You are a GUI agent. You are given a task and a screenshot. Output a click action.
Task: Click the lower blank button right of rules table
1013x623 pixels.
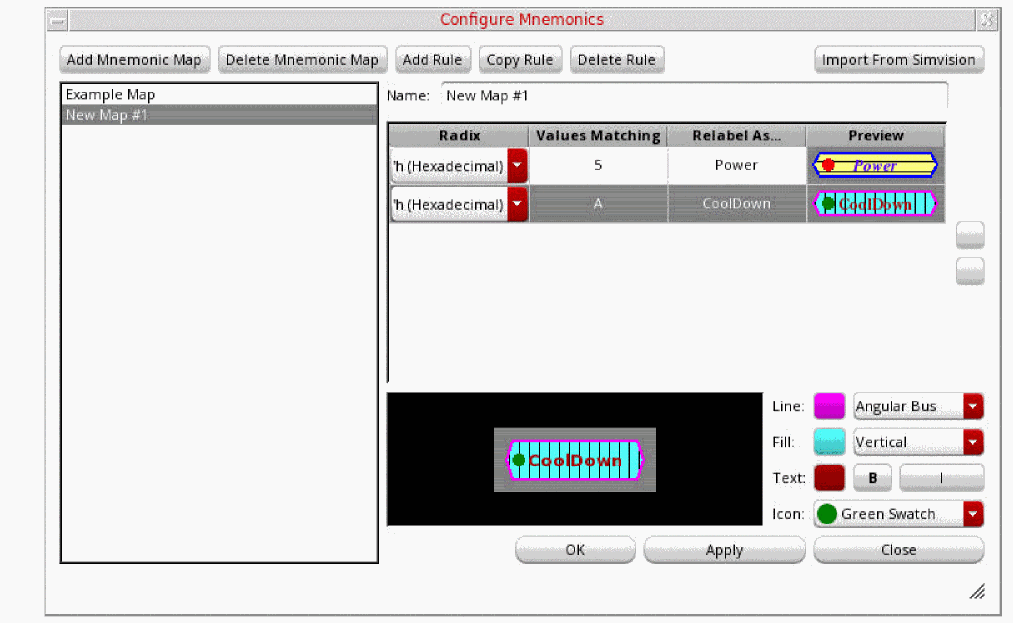tap(970, 271)
